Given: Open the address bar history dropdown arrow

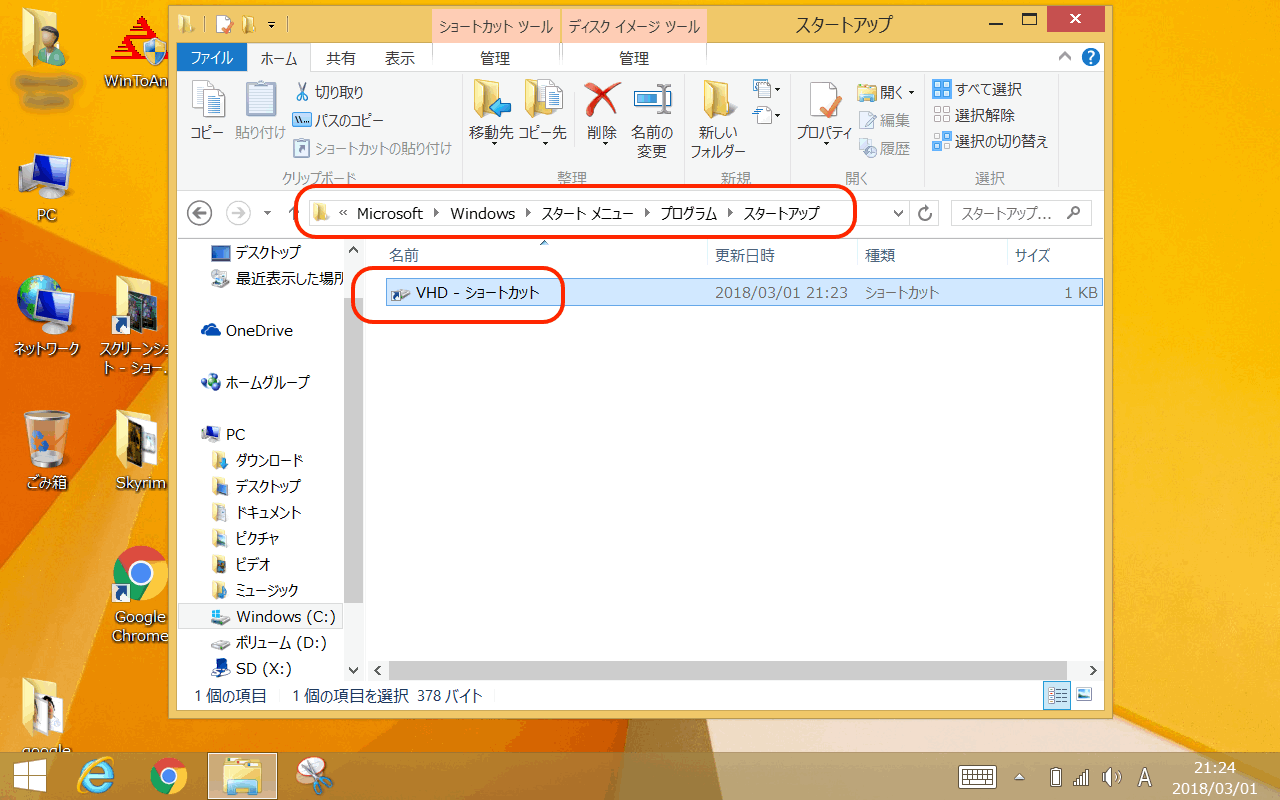Looking at the screenshot, I should [898, 213].
